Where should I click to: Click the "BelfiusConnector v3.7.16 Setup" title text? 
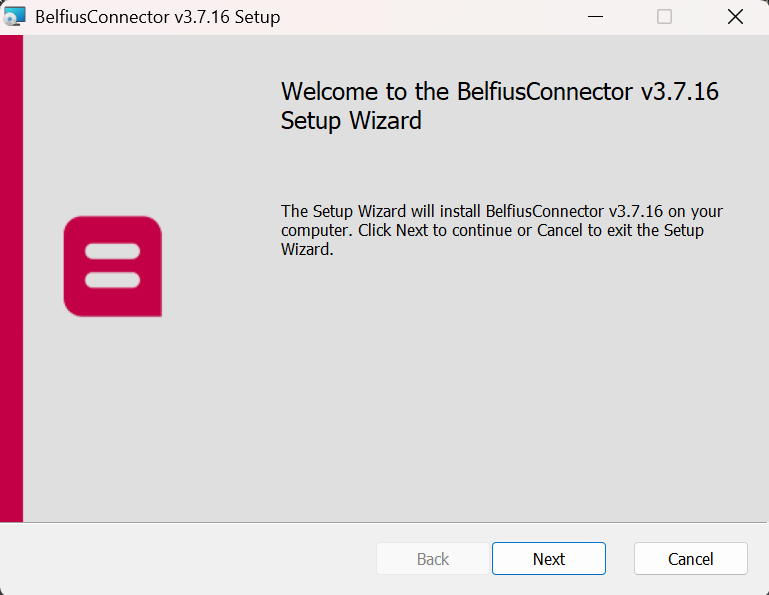click(157, 17)
